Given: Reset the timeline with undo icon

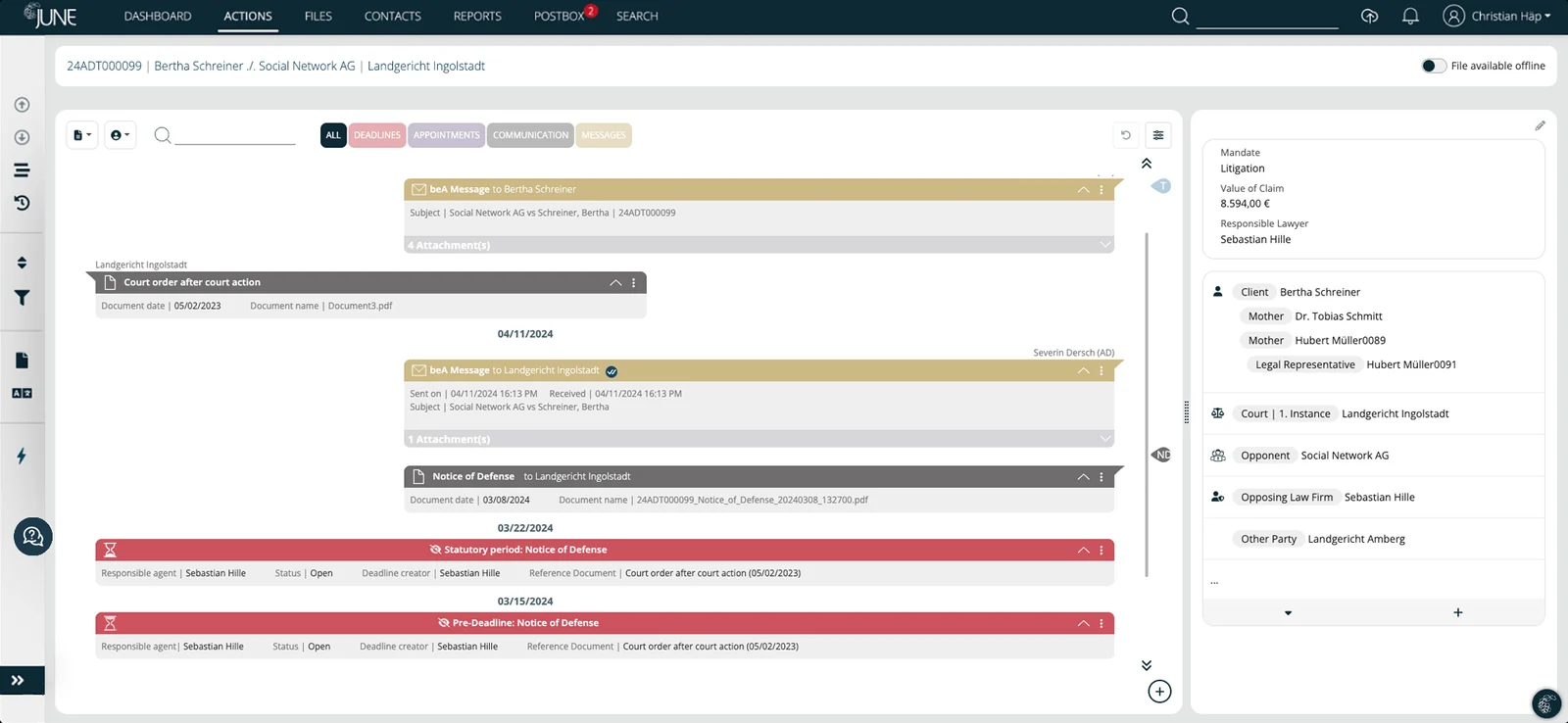Looking at the screenshot, I should (x=1126, y=135).
